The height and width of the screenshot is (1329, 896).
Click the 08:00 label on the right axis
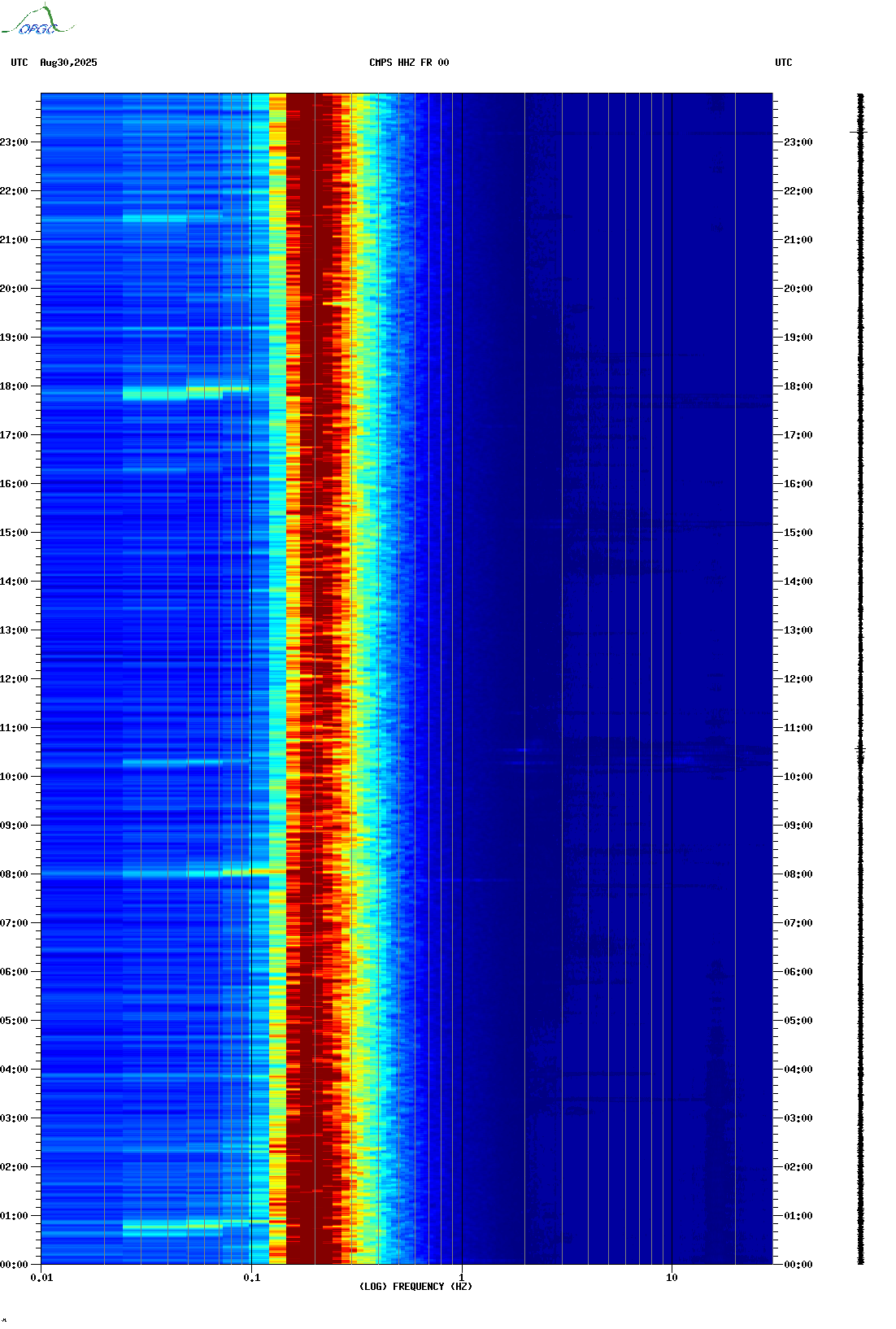(798, 874)
